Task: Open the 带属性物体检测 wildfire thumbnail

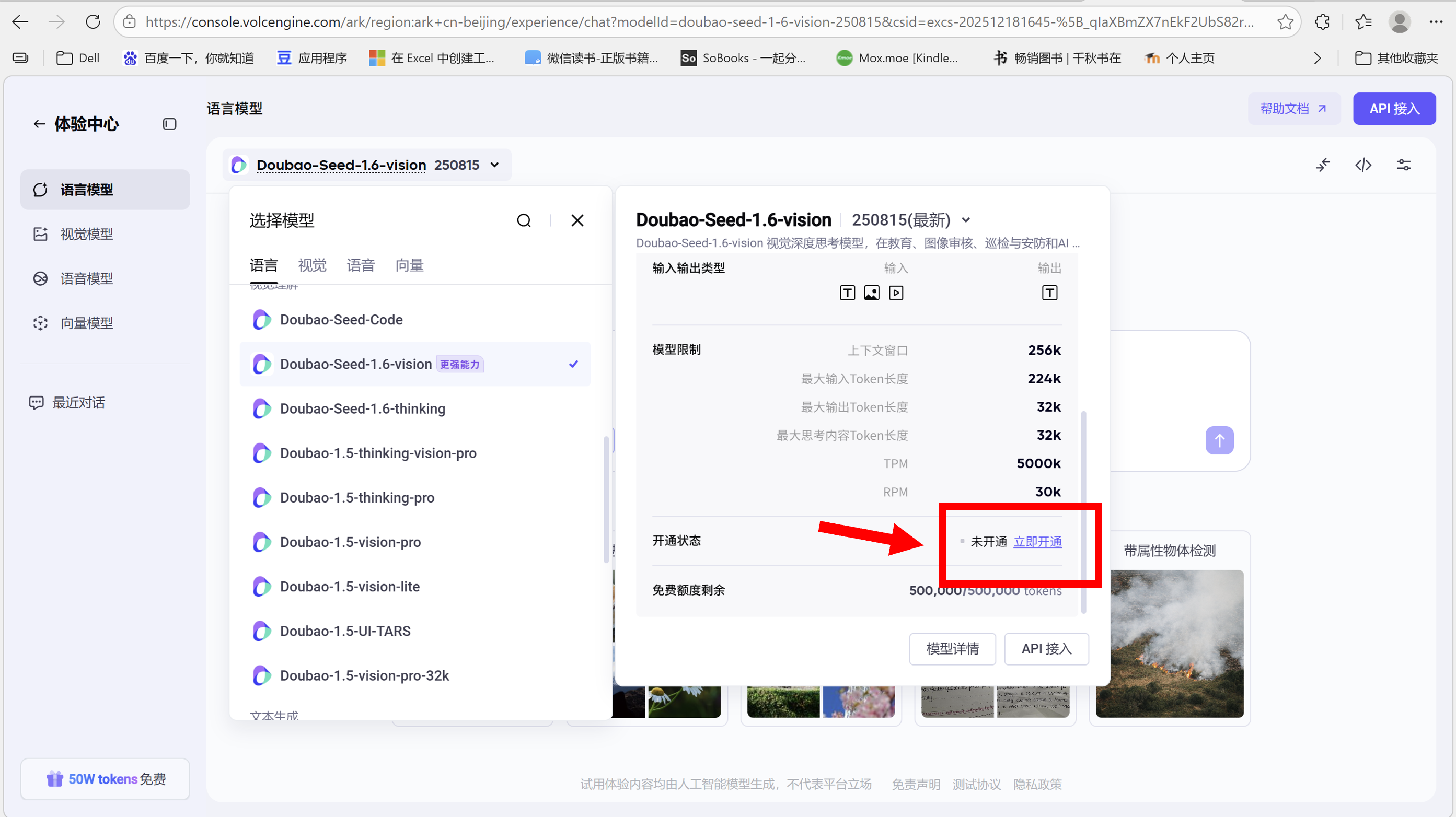Action: (x=1169, y=643)
